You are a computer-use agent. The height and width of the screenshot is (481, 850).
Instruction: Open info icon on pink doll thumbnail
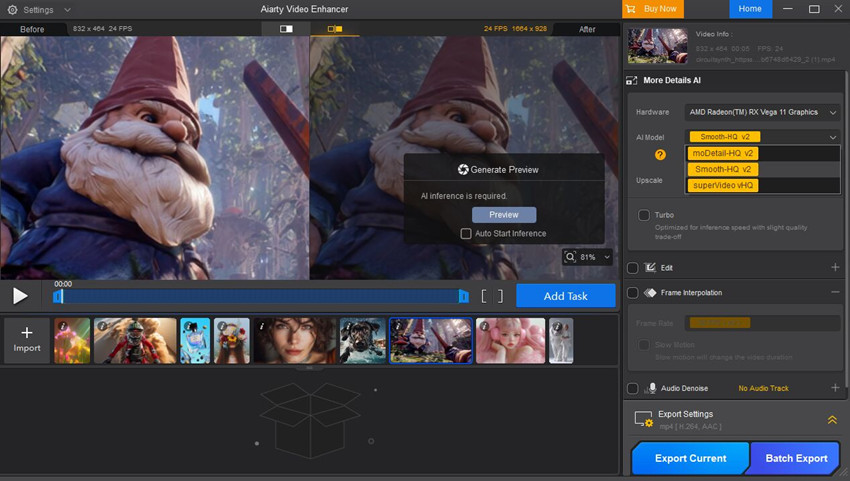[x=484, y=326]
